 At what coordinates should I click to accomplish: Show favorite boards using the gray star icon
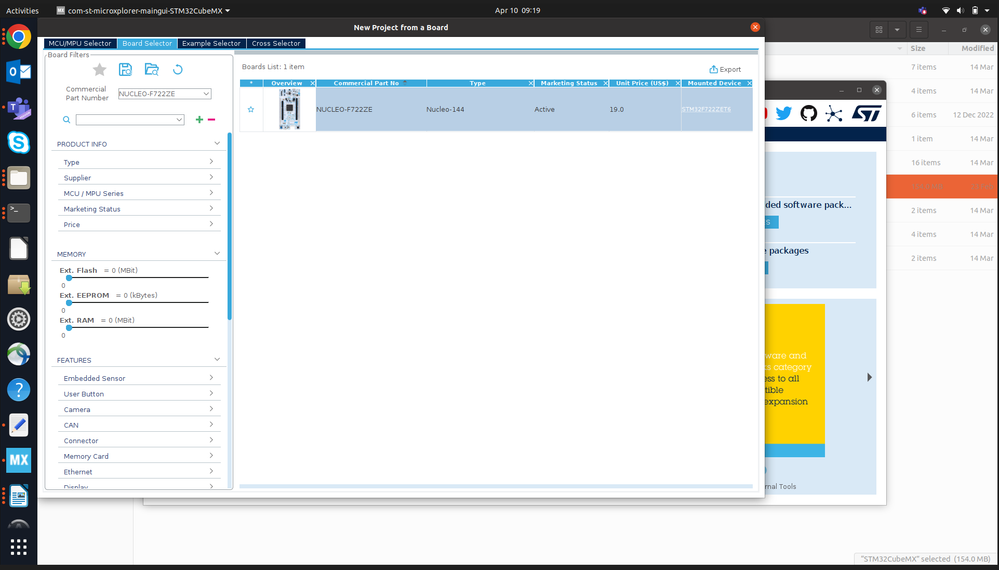(99, 69)
